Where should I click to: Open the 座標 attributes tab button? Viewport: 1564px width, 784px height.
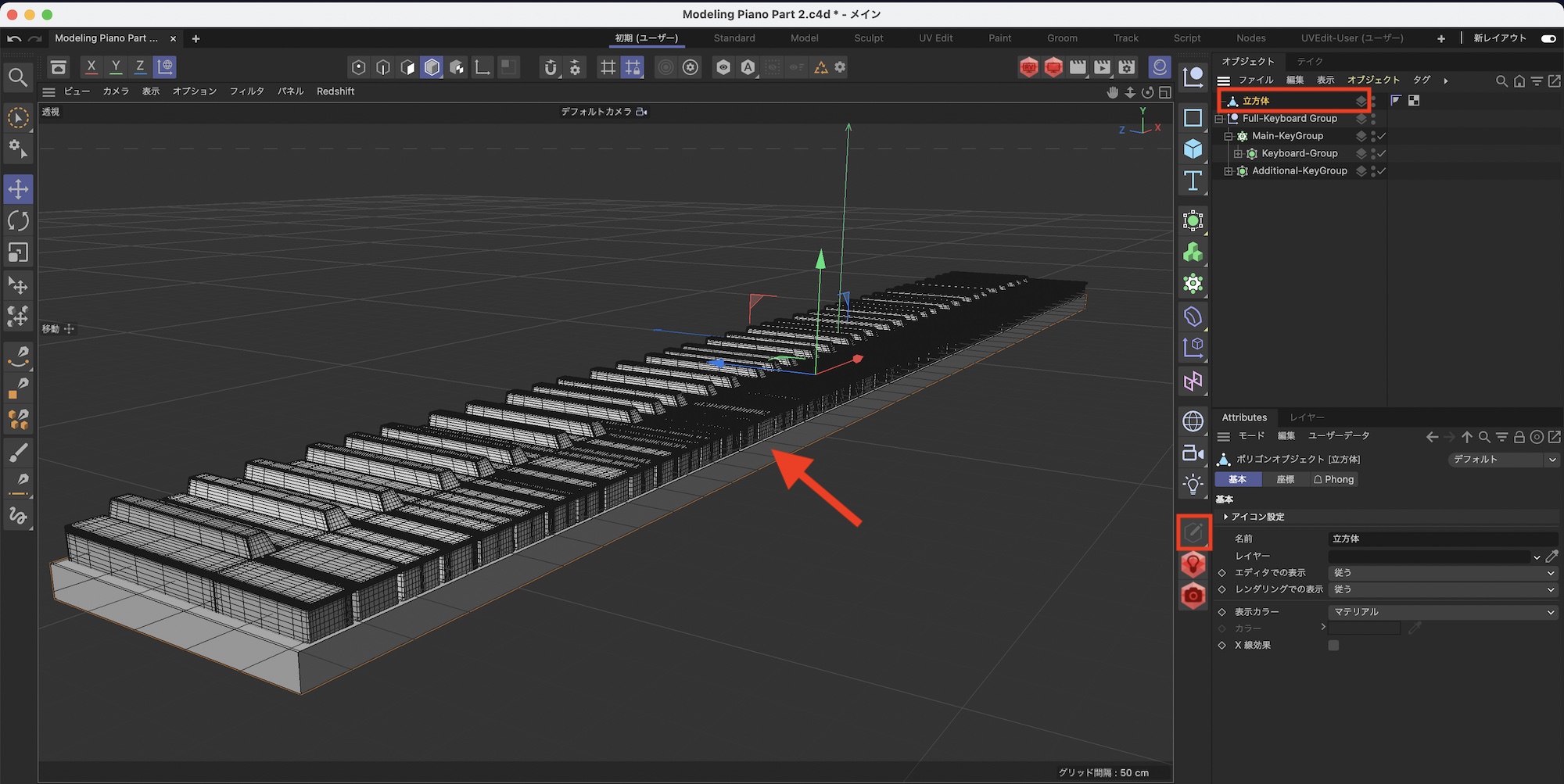(x=1285, y=480)
